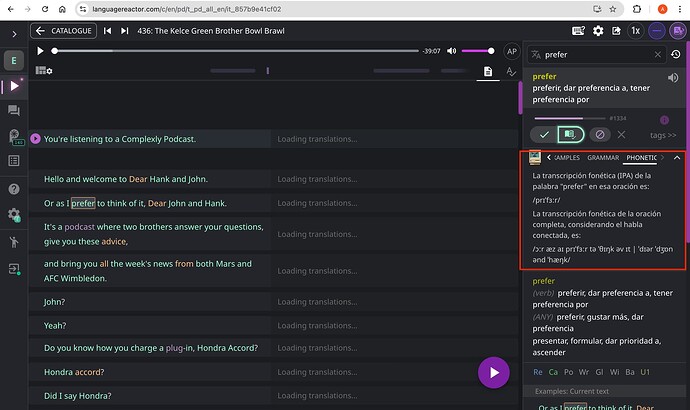The image size is (690, 410).
Task: Go back to CATALOGUE
Action: pyautogui.click(x=63, y=31)
